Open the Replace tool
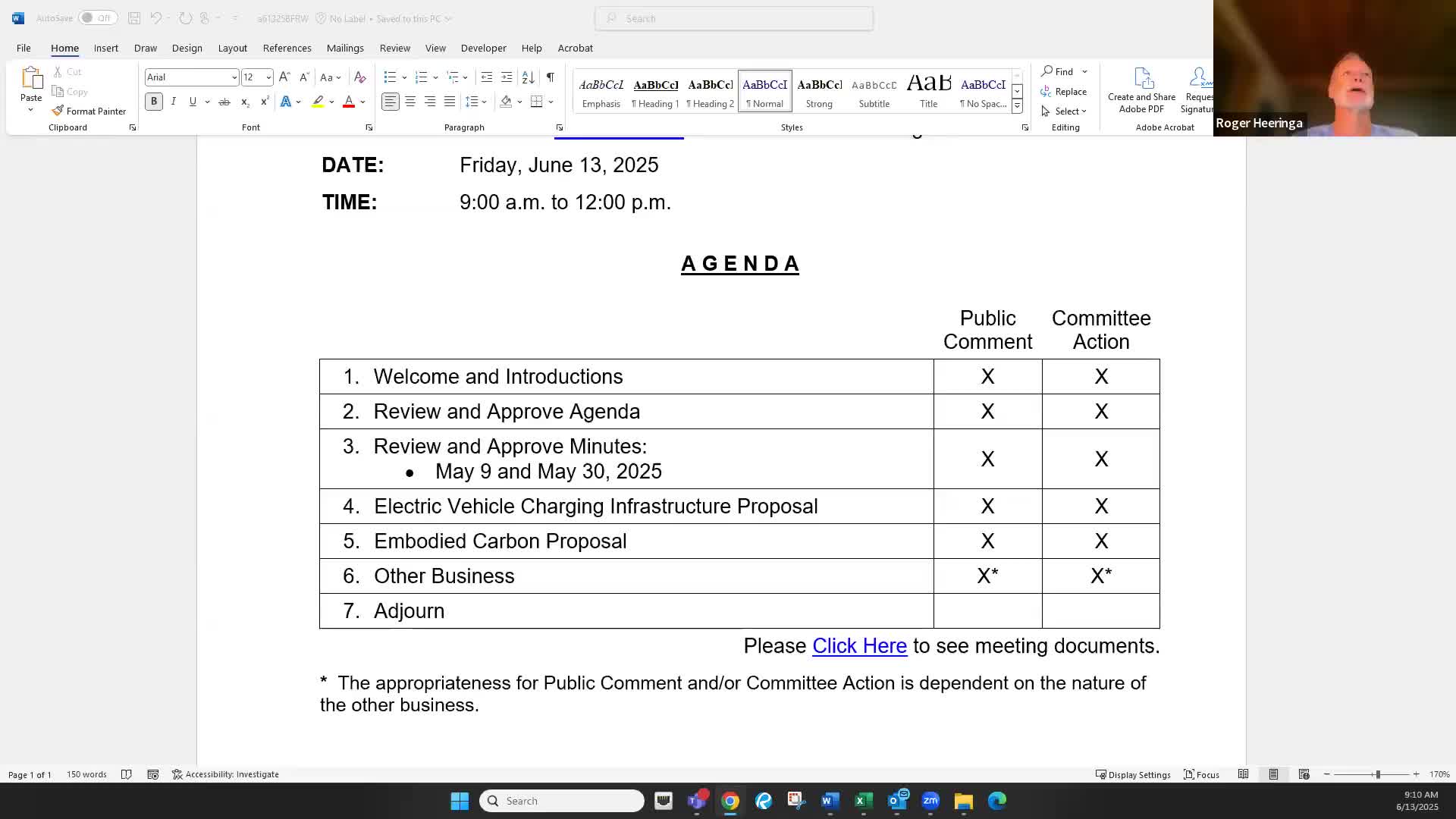The image size is (1456, 819). pyautogui.click(x=1064, y=91)
